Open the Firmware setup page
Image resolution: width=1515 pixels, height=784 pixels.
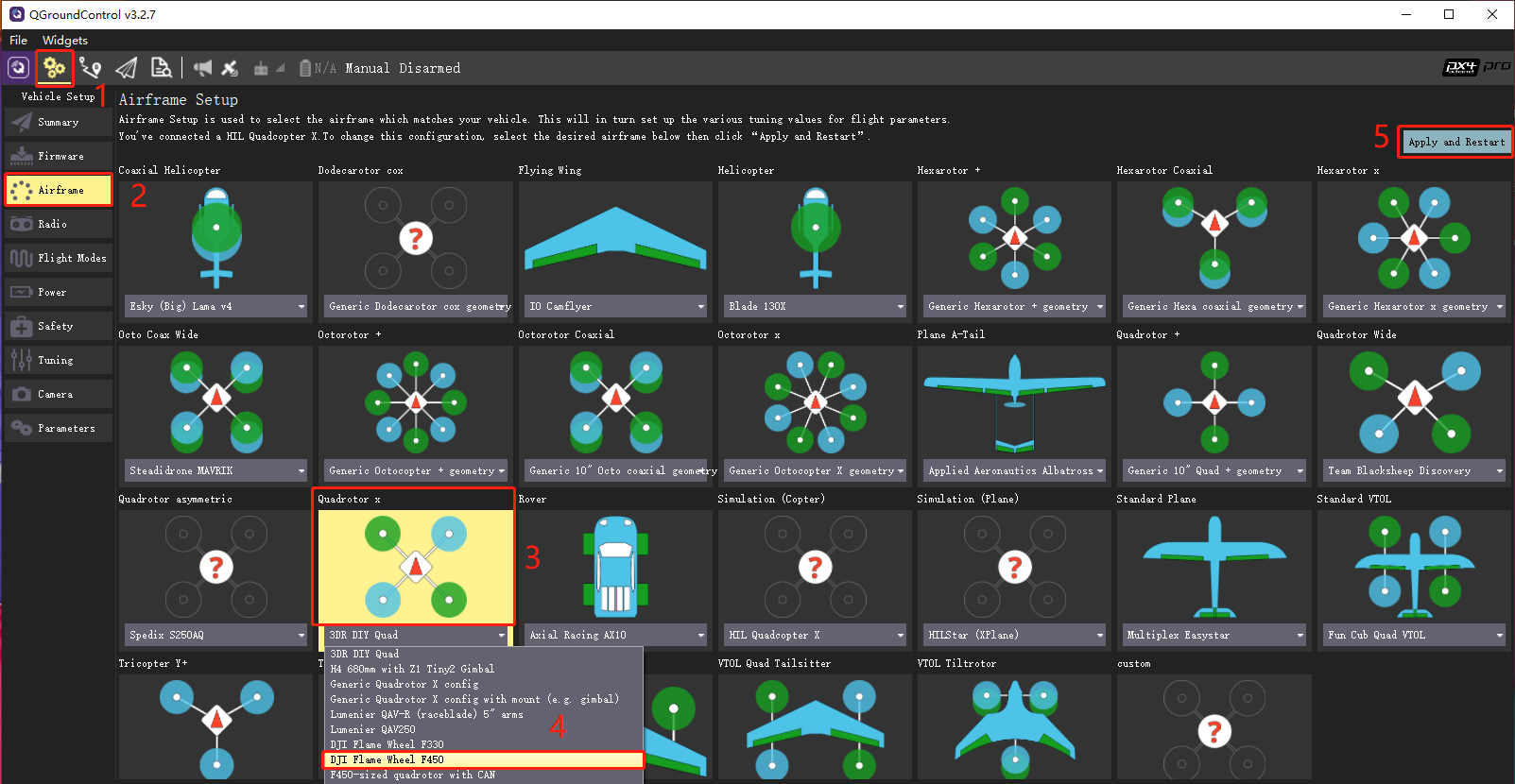[x=59, y=156]
